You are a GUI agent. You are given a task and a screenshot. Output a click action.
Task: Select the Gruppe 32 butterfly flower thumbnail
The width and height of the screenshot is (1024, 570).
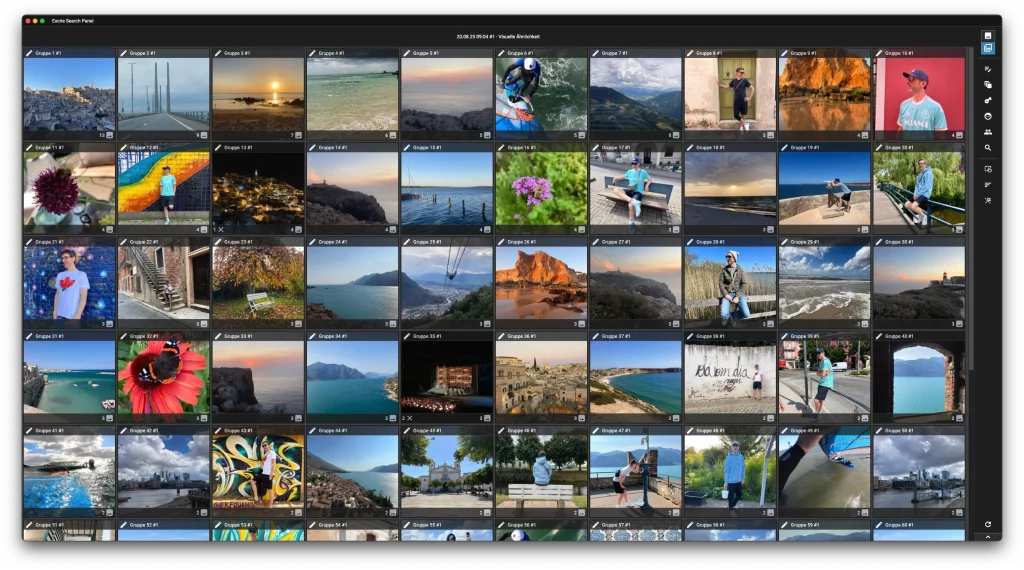[163, 376]
